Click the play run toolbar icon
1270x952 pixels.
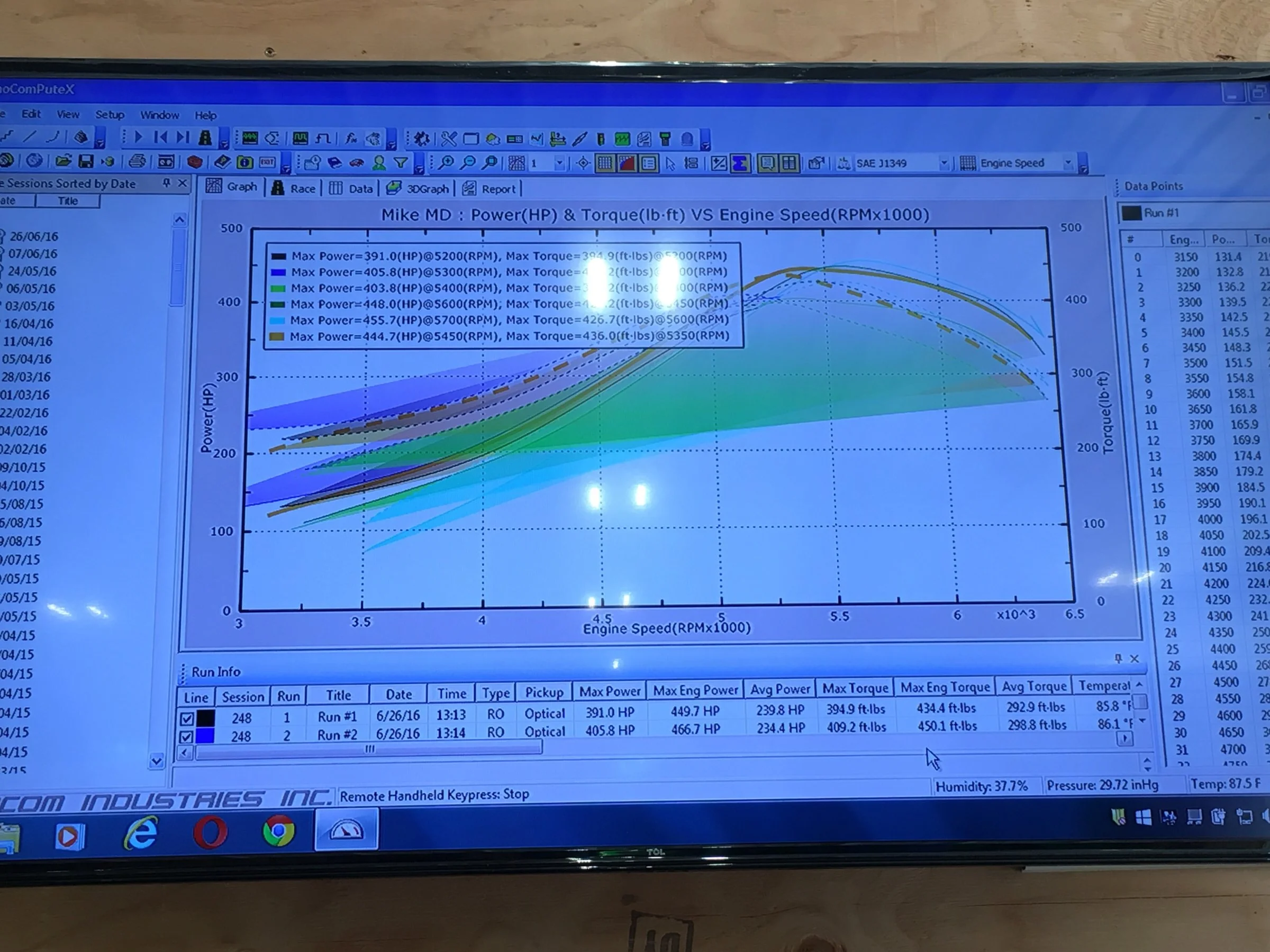[138, 137]
